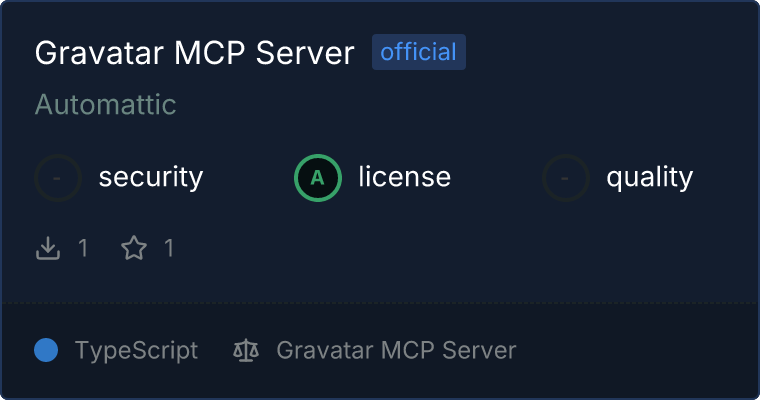Click the green A license grade icon
This screenshot has height=400, width=760.
[318, 178]
